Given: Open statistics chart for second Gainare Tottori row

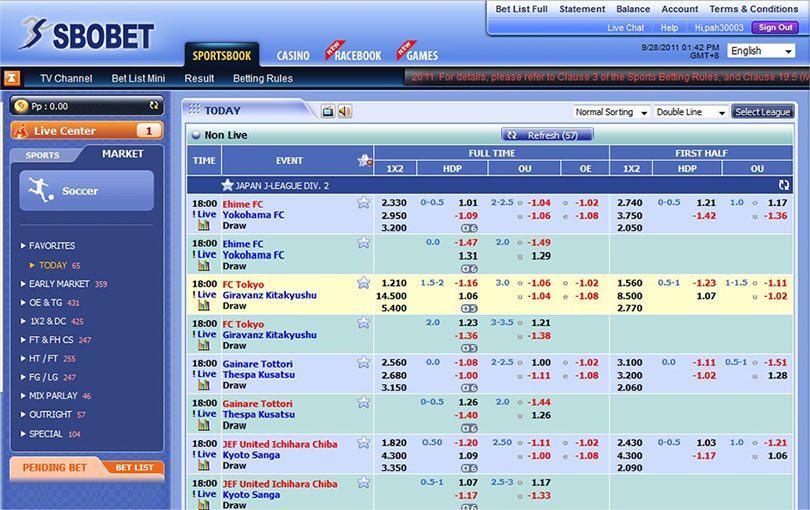Looking at the screenshot, I should pyautogui.click(x=204, y=425).
